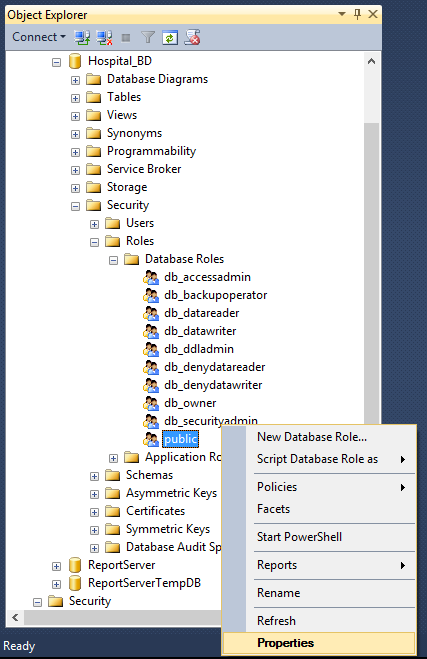The height and width of the screenshot is (659, 427).
Task: Click the Connect Object Explorer toolbar icon
Action: point(82,37)
